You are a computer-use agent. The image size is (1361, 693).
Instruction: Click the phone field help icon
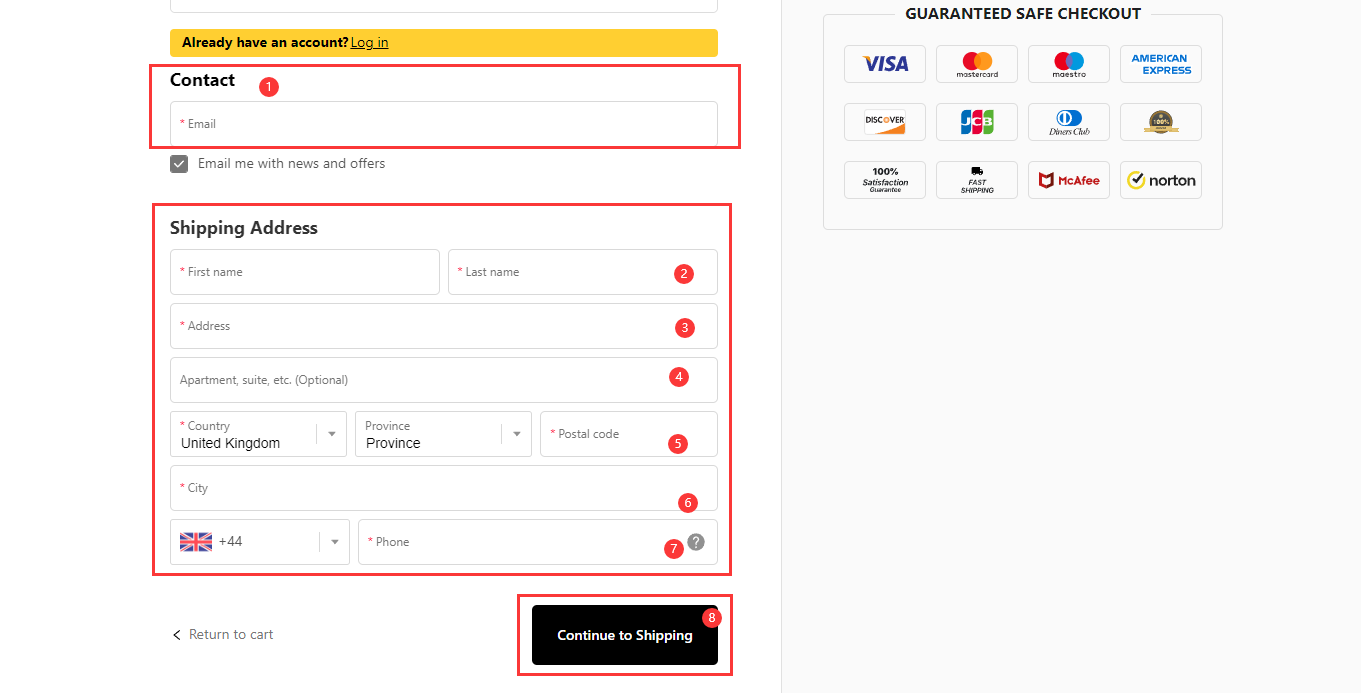tap(696, 542)
